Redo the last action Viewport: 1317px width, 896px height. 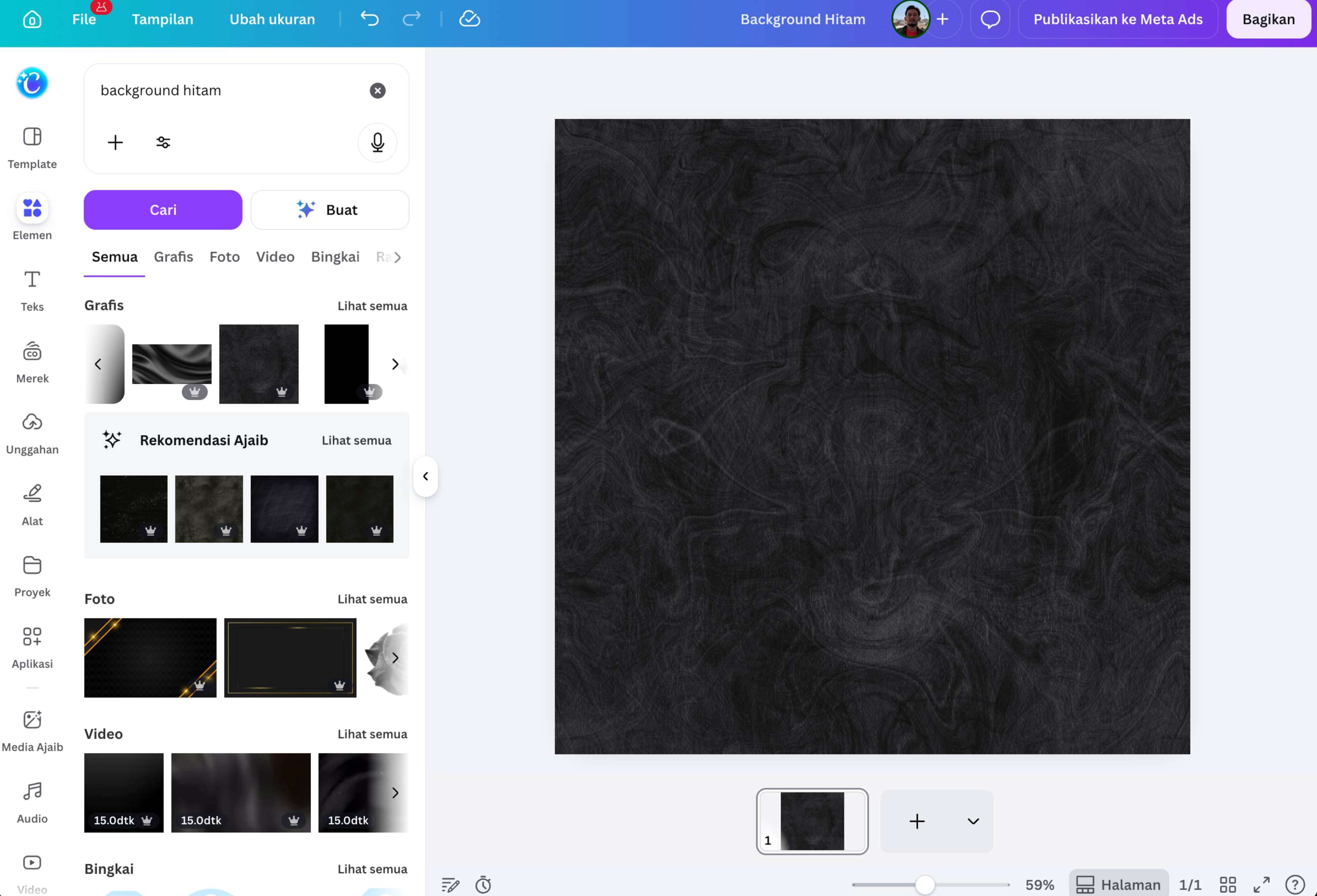(x=412, y=19)
